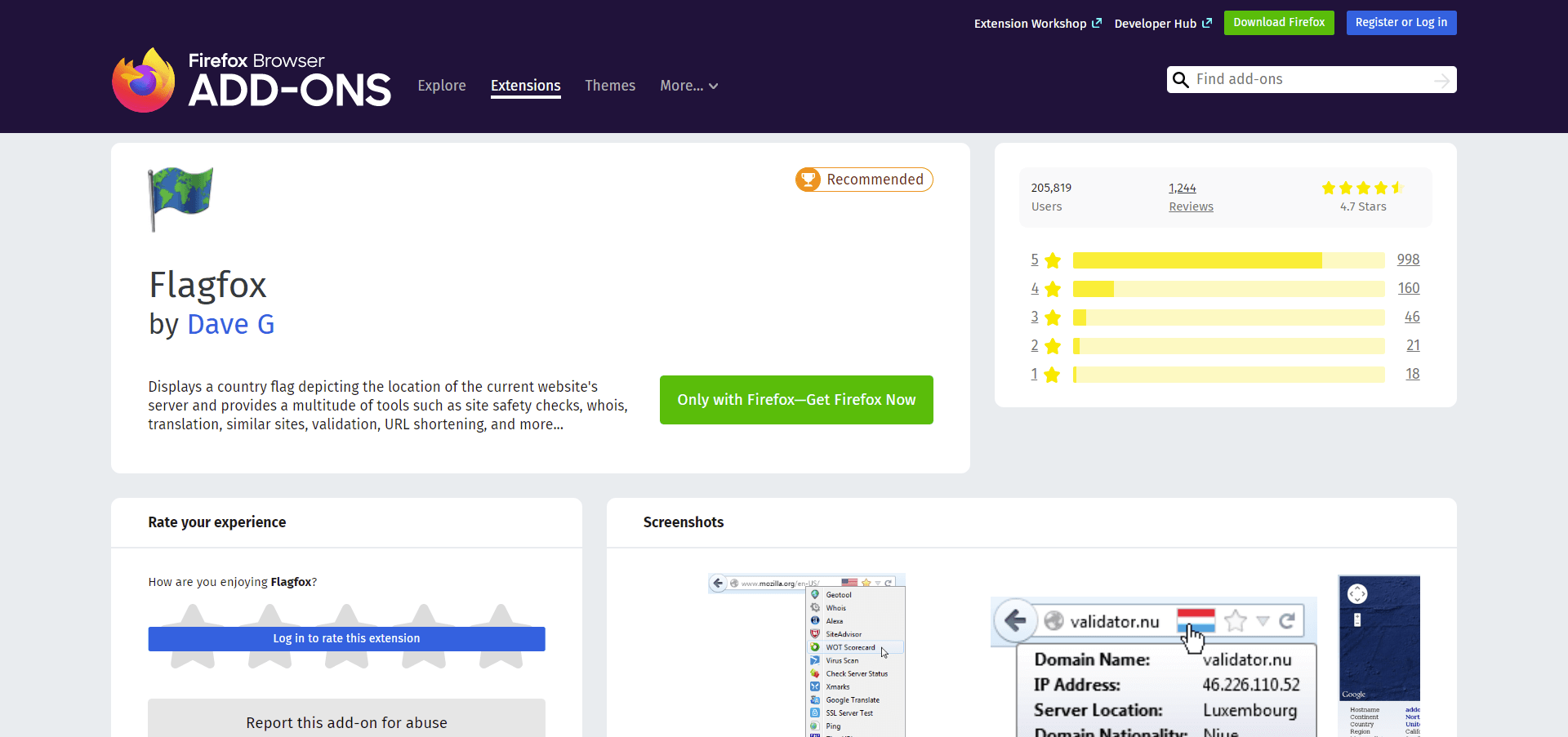Focus the Find add-ons search field
The height and width of the screenshot is (737, 1568).
(x=1311, y=79)
